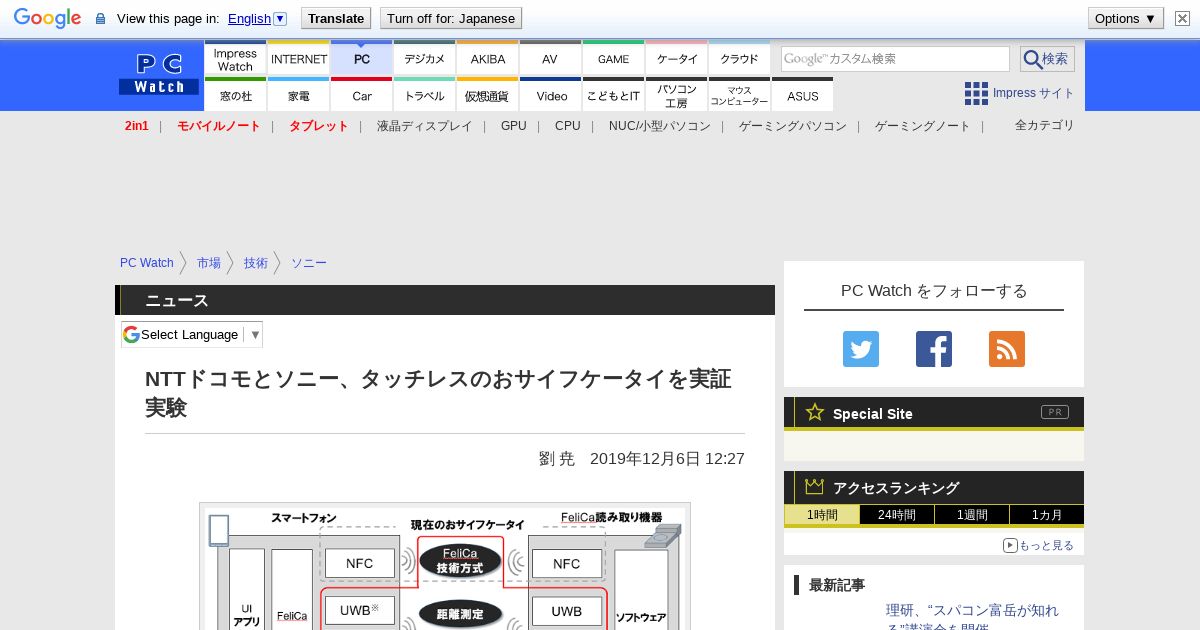Open the Twitter follow icon

coord(861,349)
